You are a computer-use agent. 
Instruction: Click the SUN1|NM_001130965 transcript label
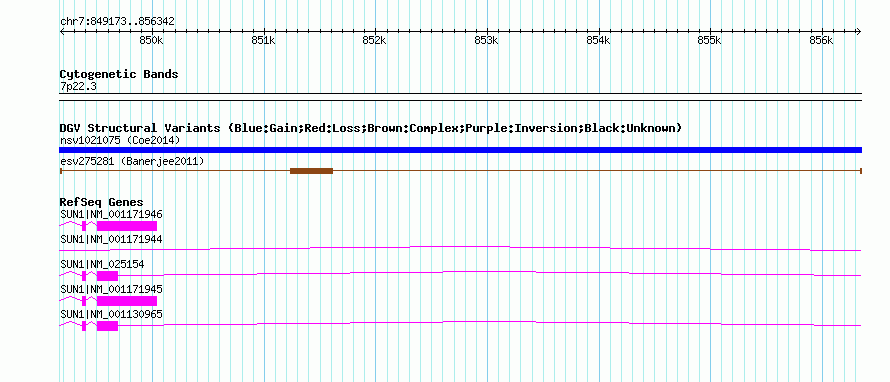(111, 314)
